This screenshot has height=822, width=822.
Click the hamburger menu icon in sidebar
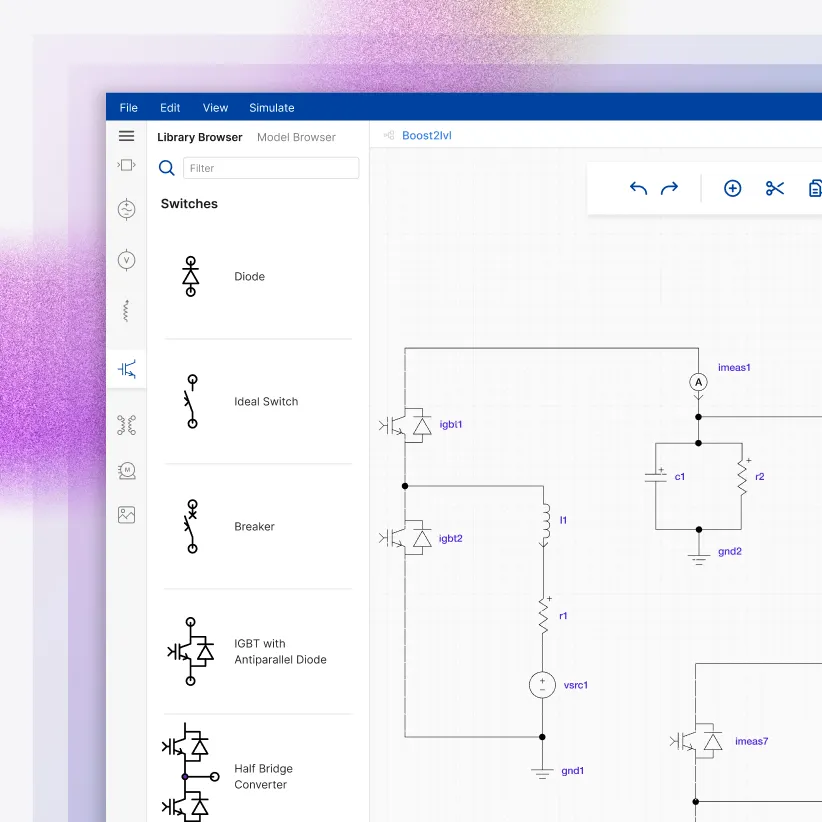(x=126, y=136)
